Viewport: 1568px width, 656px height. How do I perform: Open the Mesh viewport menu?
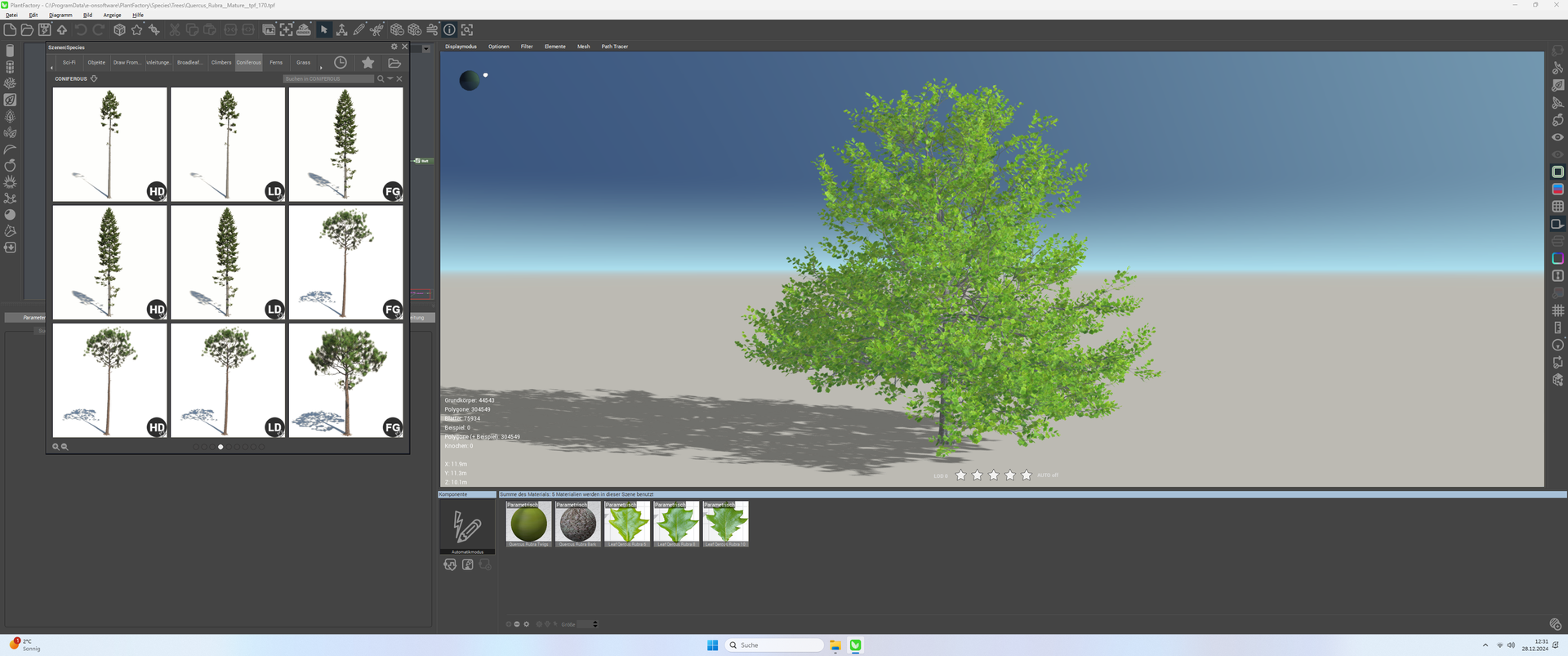click(x=584, y=47)
